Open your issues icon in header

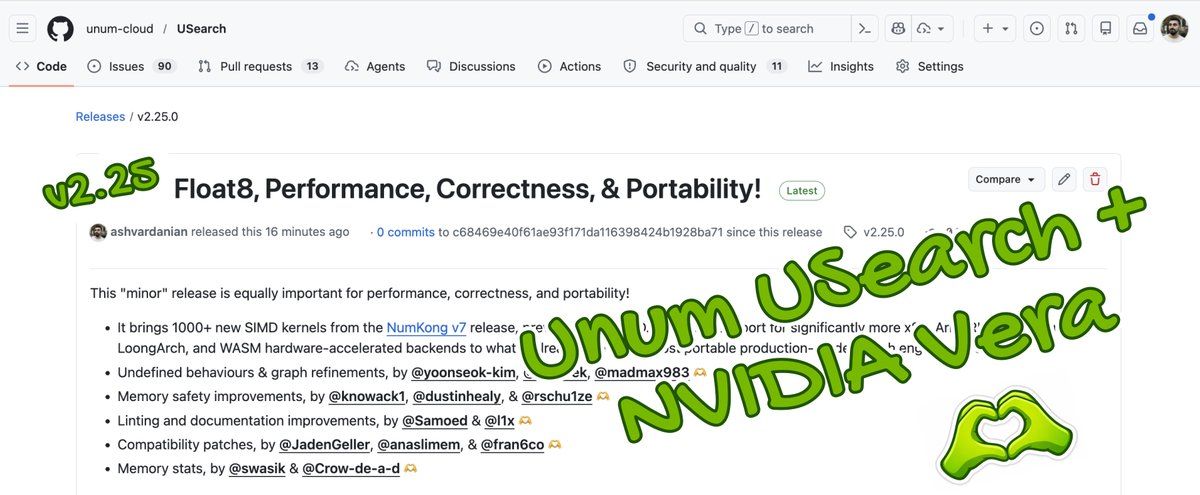click(1037, 28)
